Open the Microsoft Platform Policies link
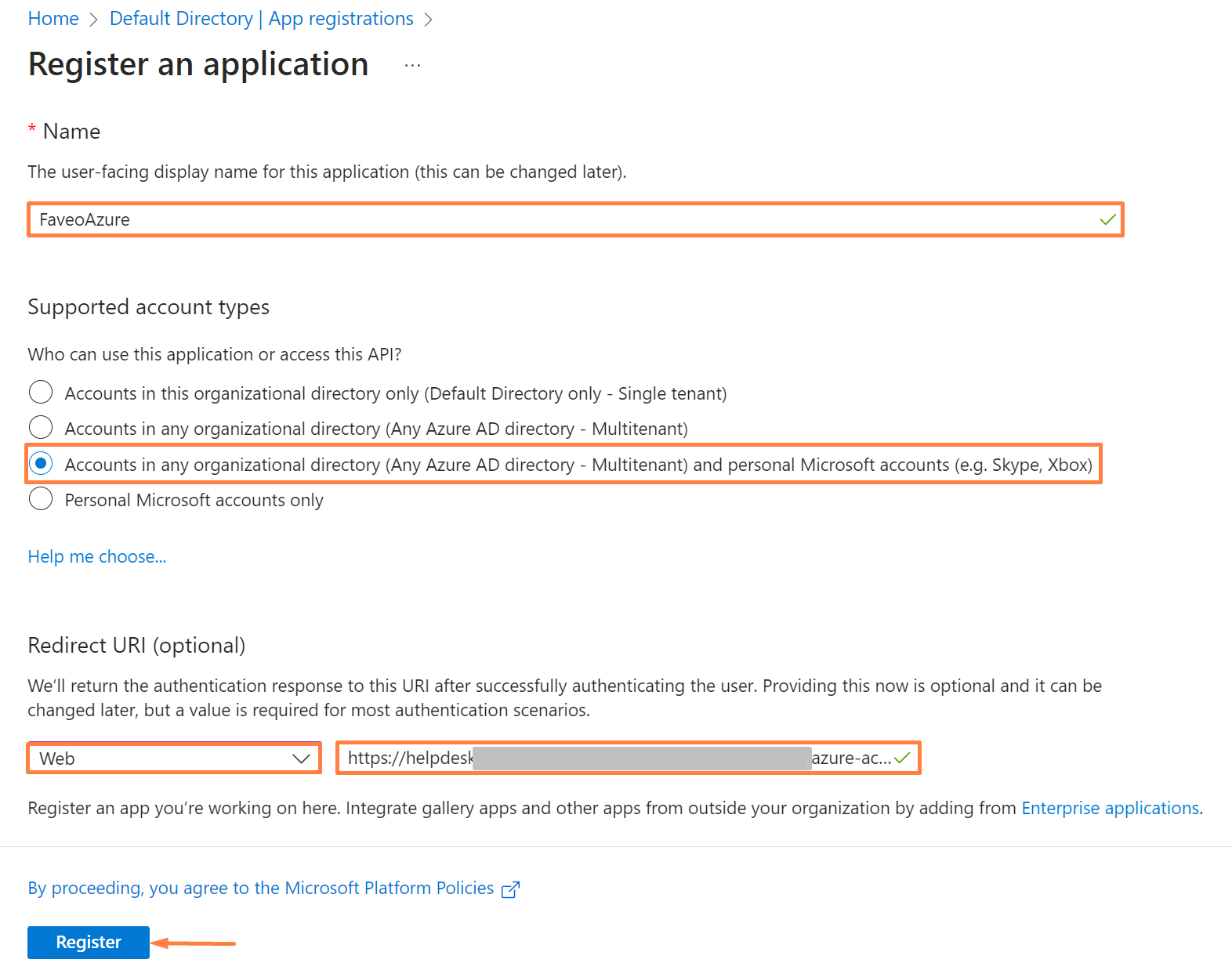 (x=260, y=888)
